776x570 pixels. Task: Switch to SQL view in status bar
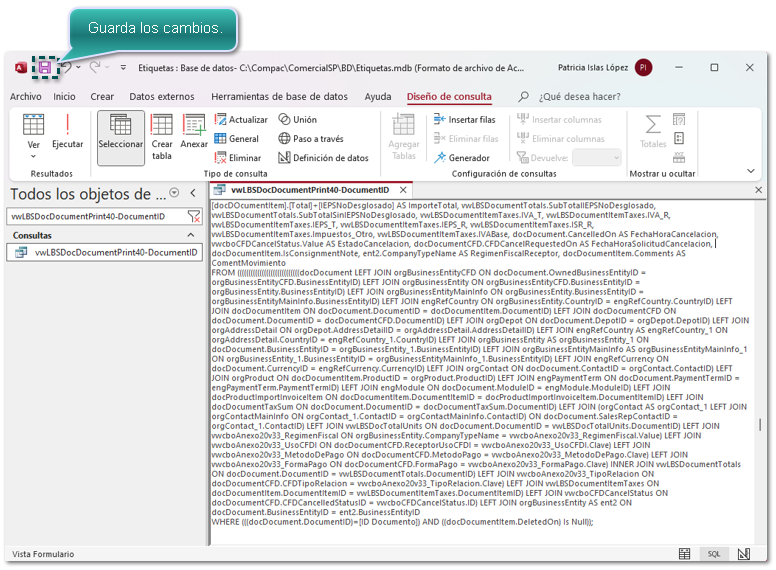click(x=714, y=554)
